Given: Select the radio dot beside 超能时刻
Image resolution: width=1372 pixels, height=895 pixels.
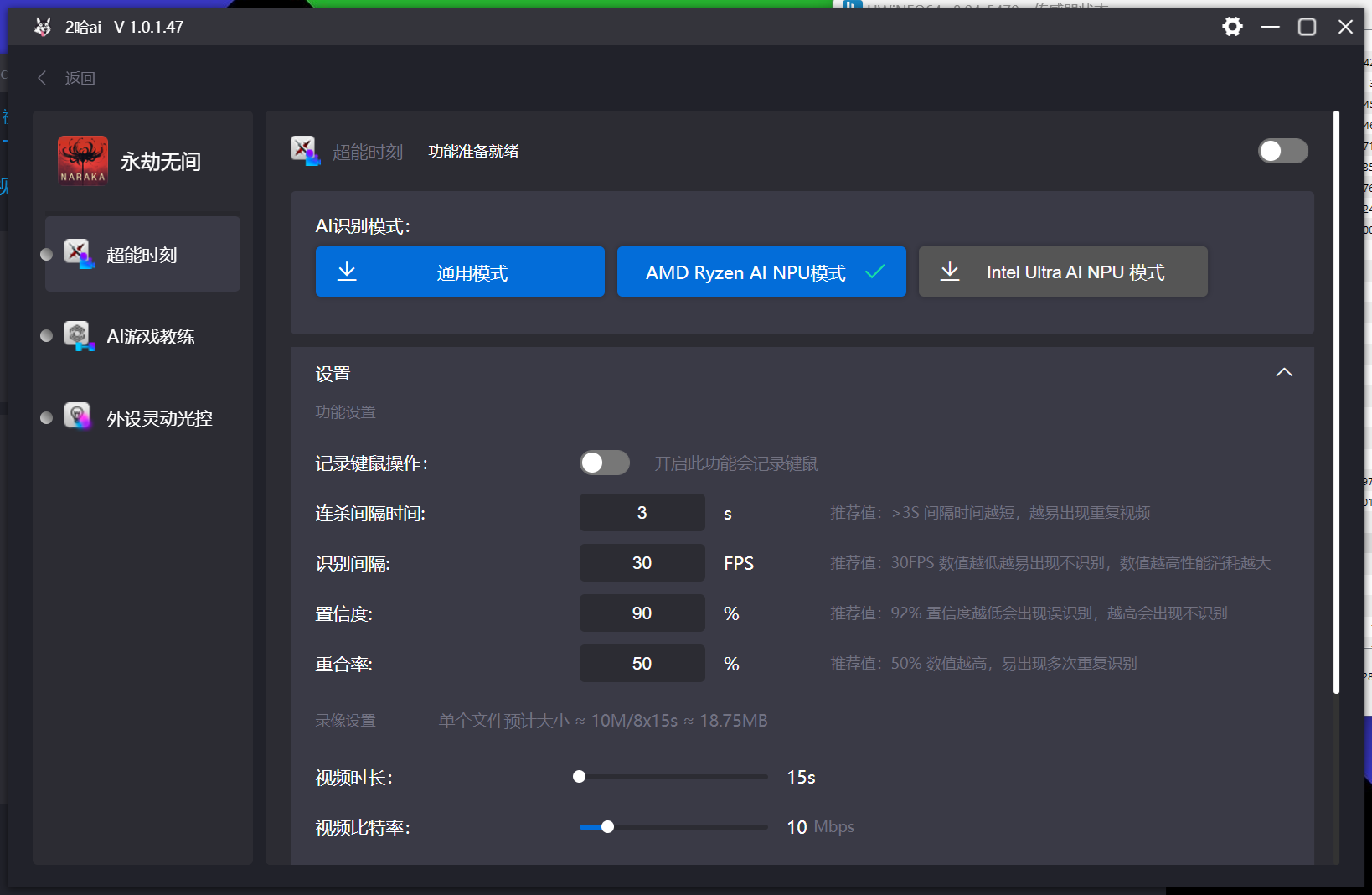Looking at the screenshot, I should pos(47,254).
